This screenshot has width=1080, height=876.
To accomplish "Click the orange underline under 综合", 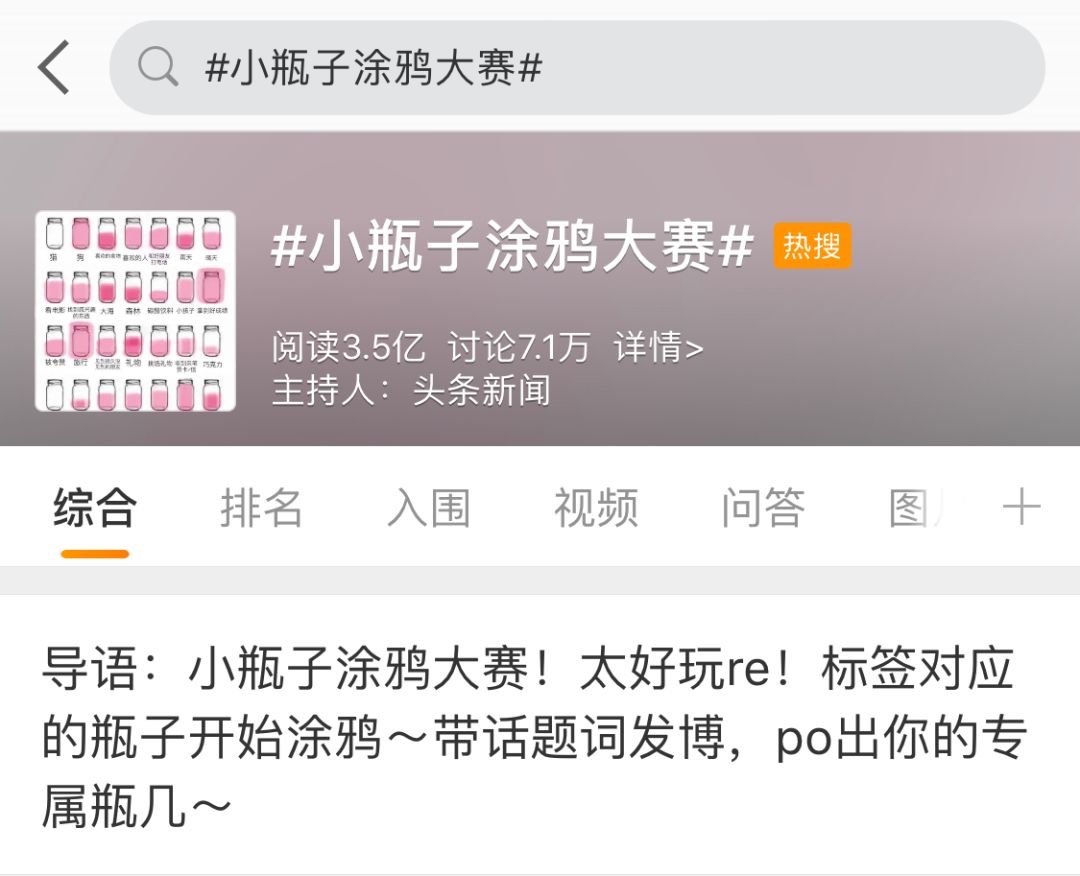I will point(95,554).
